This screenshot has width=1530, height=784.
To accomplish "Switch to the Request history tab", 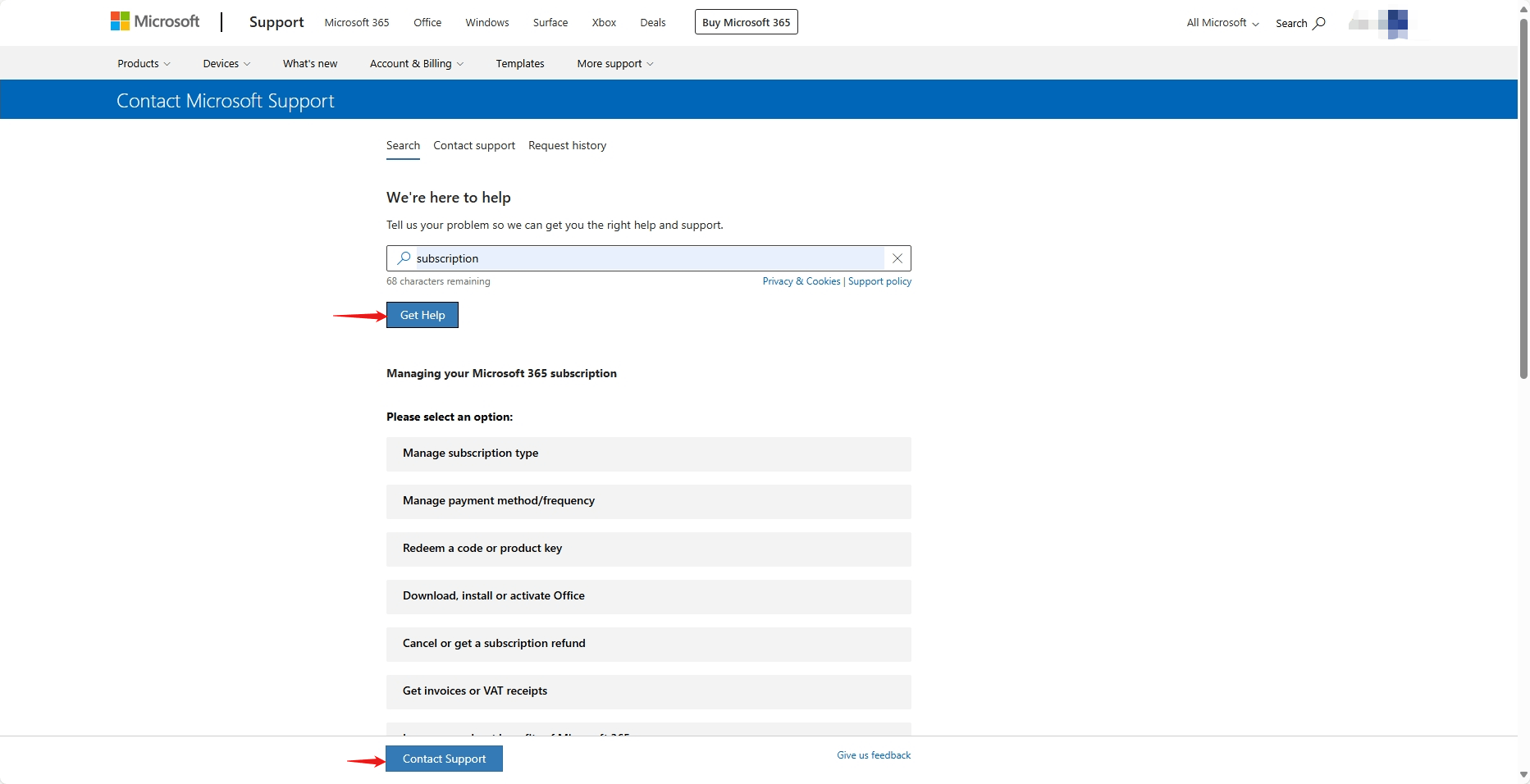I will point(568,146).
